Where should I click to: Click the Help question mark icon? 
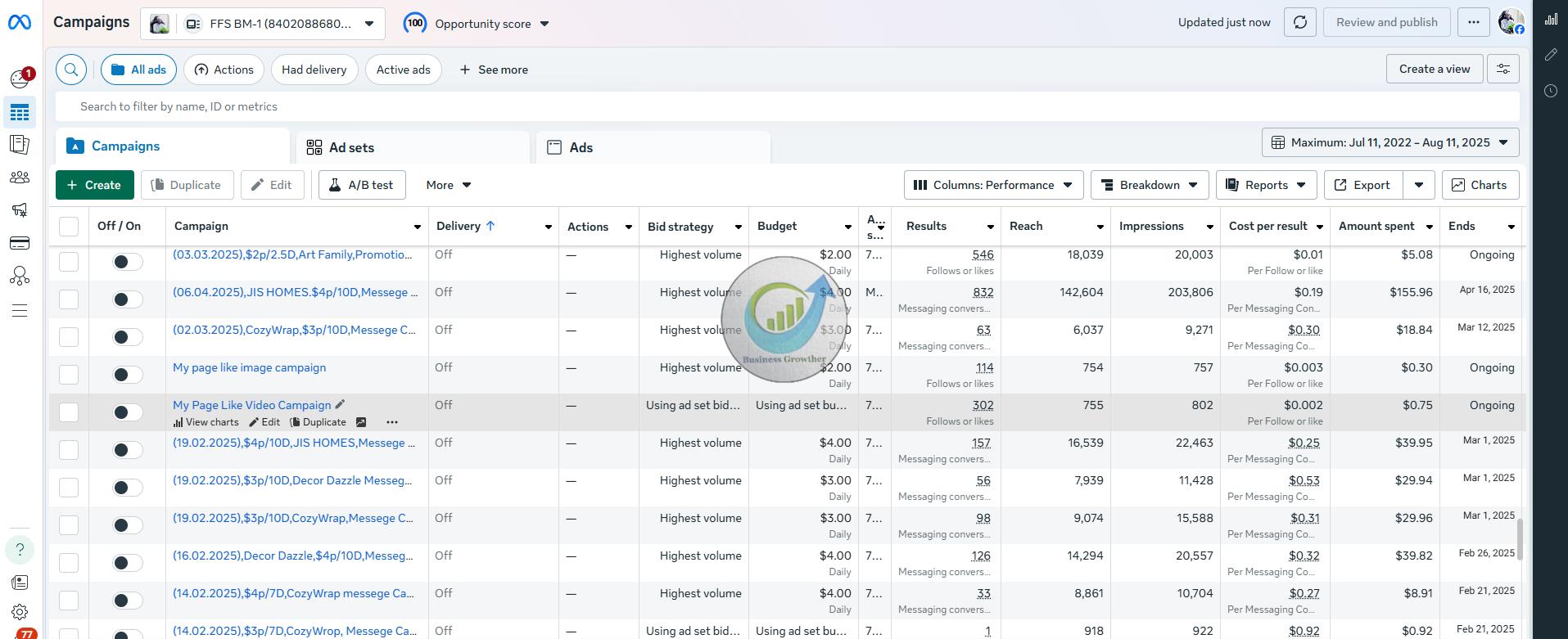(x=20, y=549)
